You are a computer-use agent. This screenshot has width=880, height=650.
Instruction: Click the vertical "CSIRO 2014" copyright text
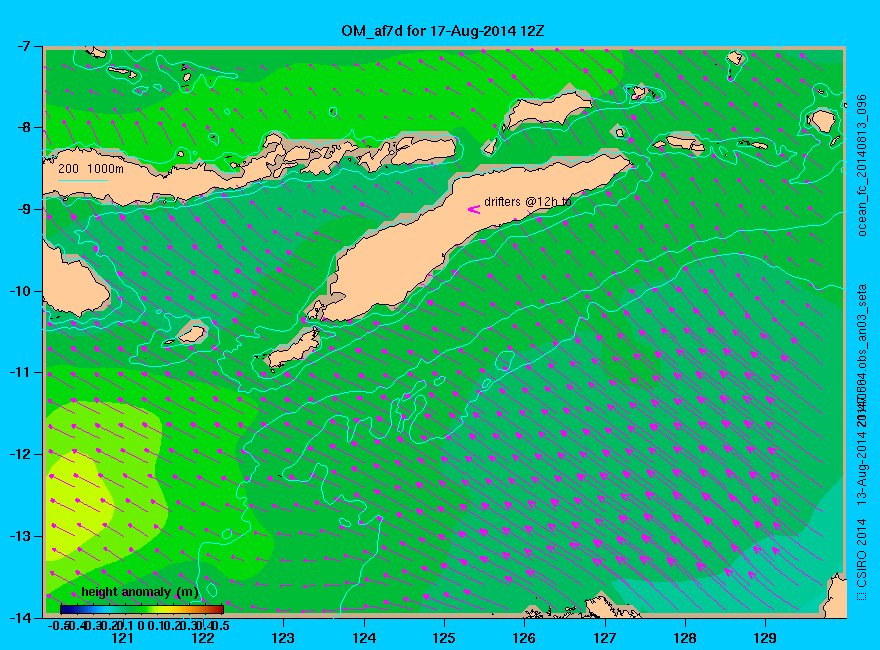pyautogui.click(x=861, y=553)
